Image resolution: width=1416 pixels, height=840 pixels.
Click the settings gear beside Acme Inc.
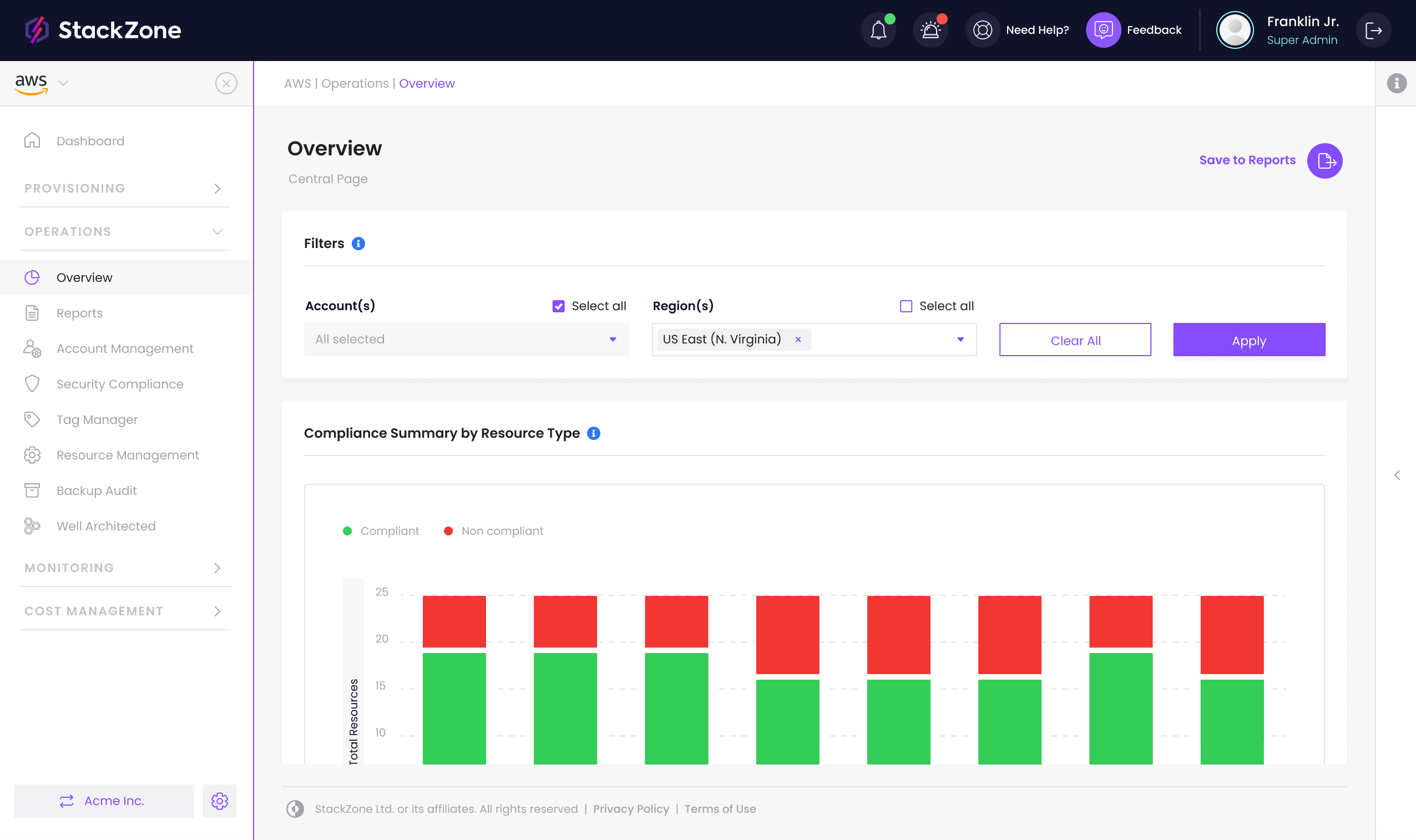(220, 801)
